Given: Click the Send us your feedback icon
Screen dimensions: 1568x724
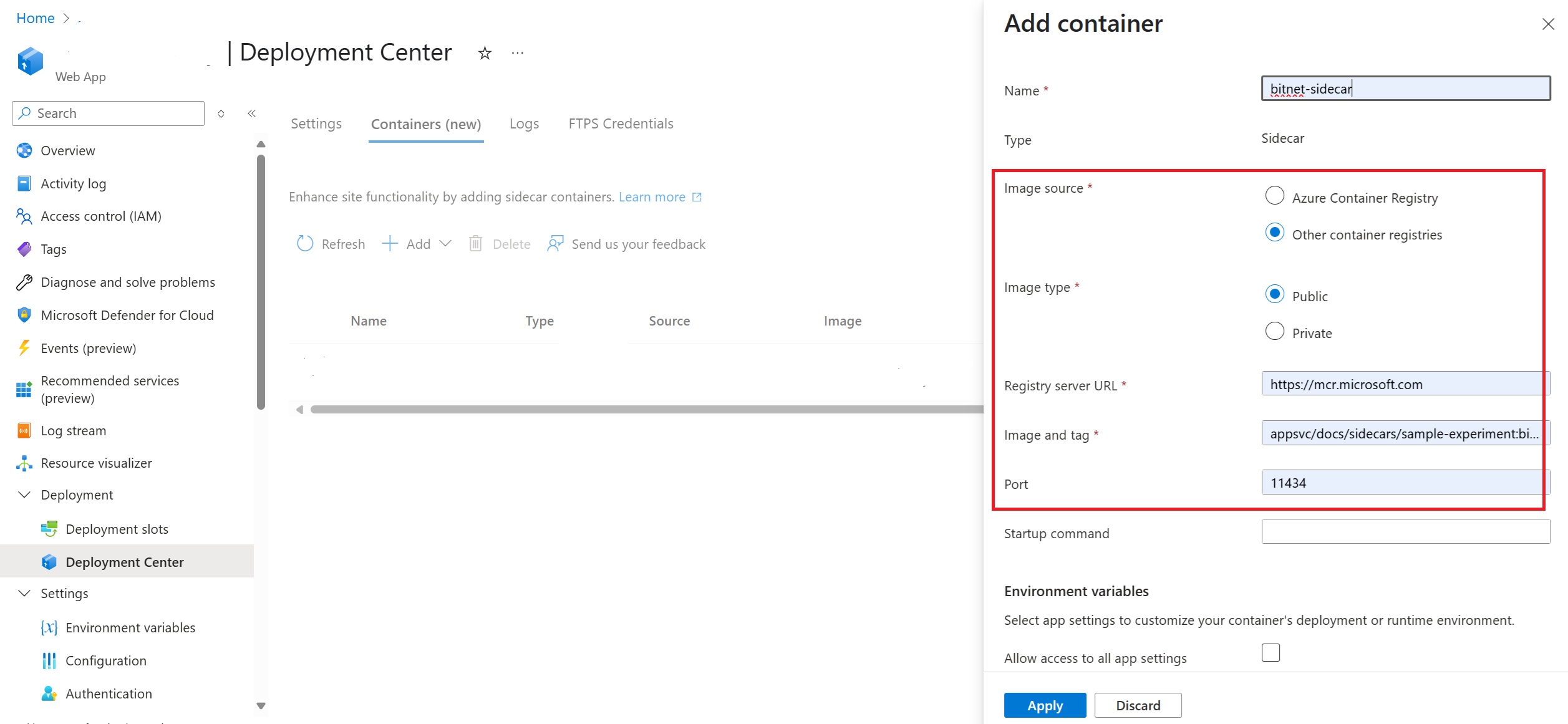Looking at the screenshot, I should tap(555, 244).
